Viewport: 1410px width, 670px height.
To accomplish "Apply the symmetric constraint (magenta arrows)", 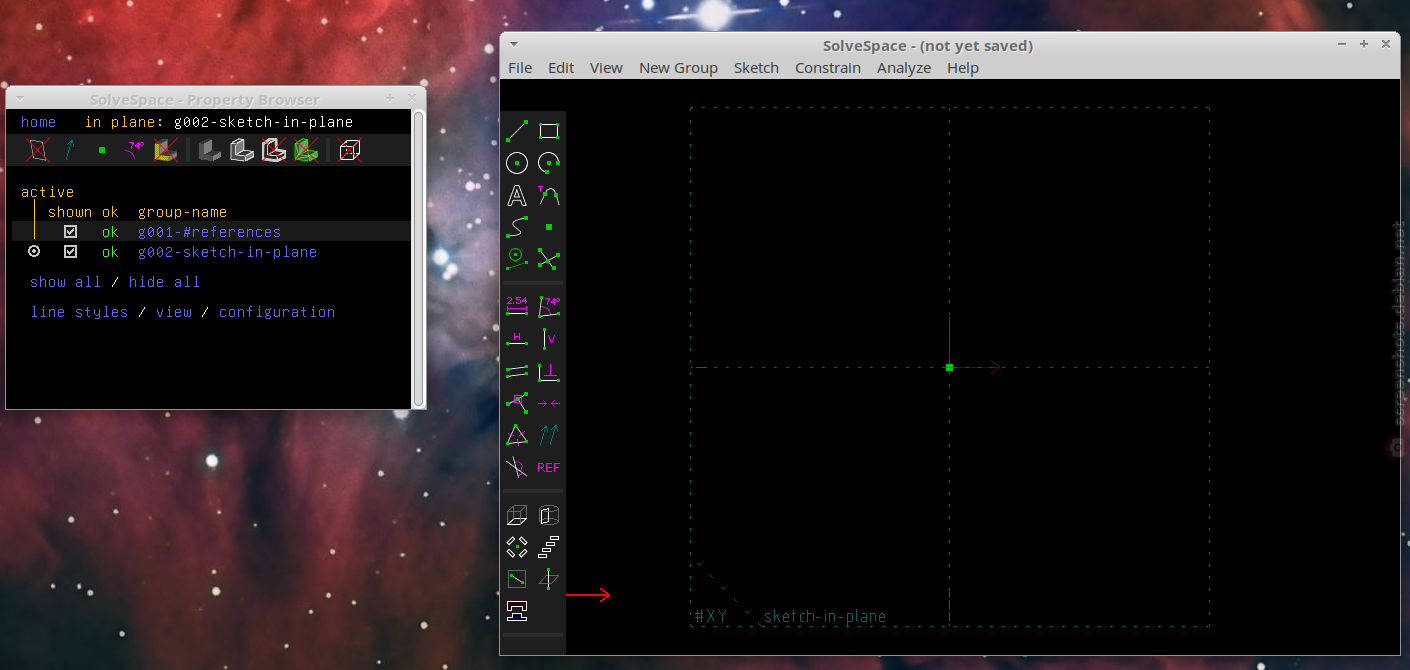I will point(548,403).
